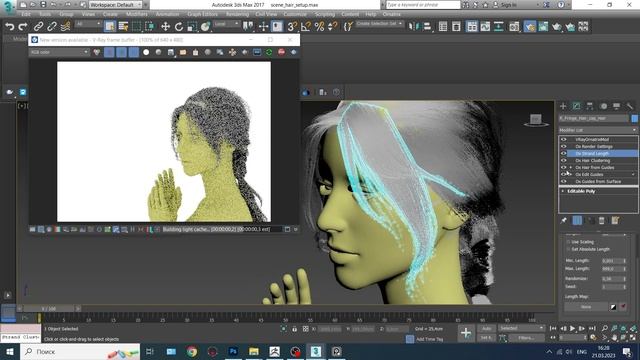Viewport: 640px width, 360px height.
Task: Select the Select and Link tool
Action: (38, 27)
